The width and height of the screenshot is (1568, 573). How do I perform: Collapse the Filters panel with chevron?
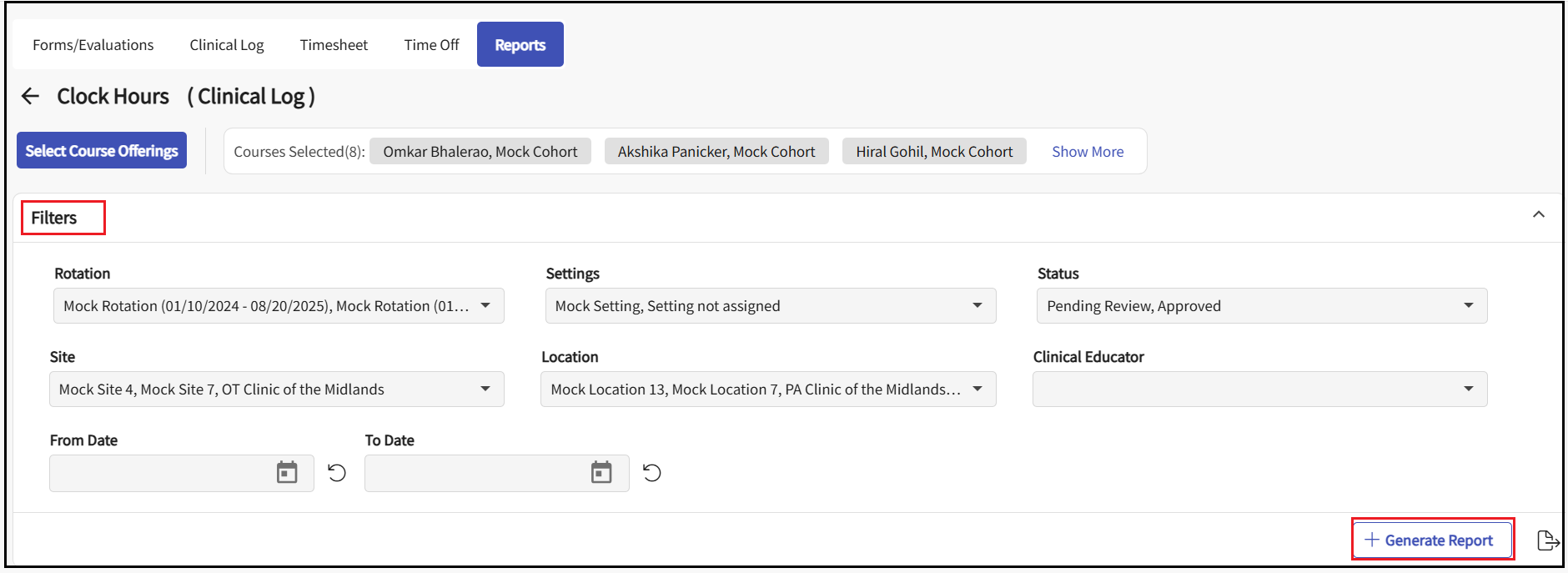tap(1539, 215)
